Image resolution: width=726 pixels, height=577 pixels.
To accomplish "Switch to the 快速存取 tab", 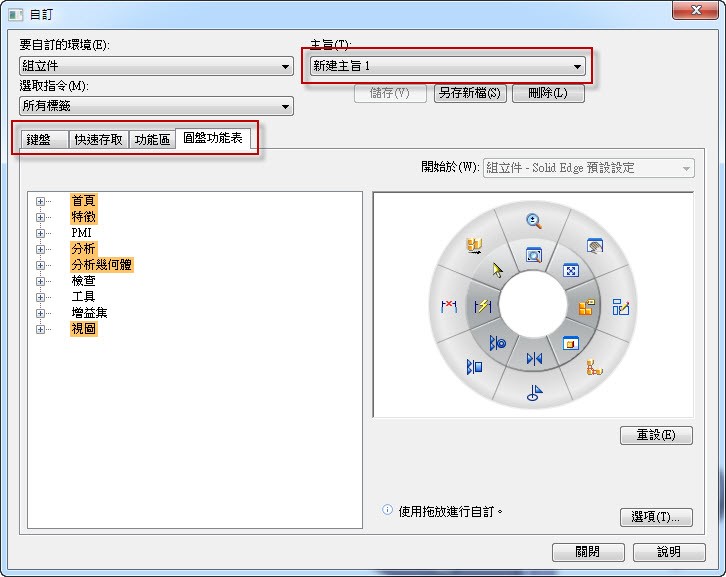I will pos(99,139).
